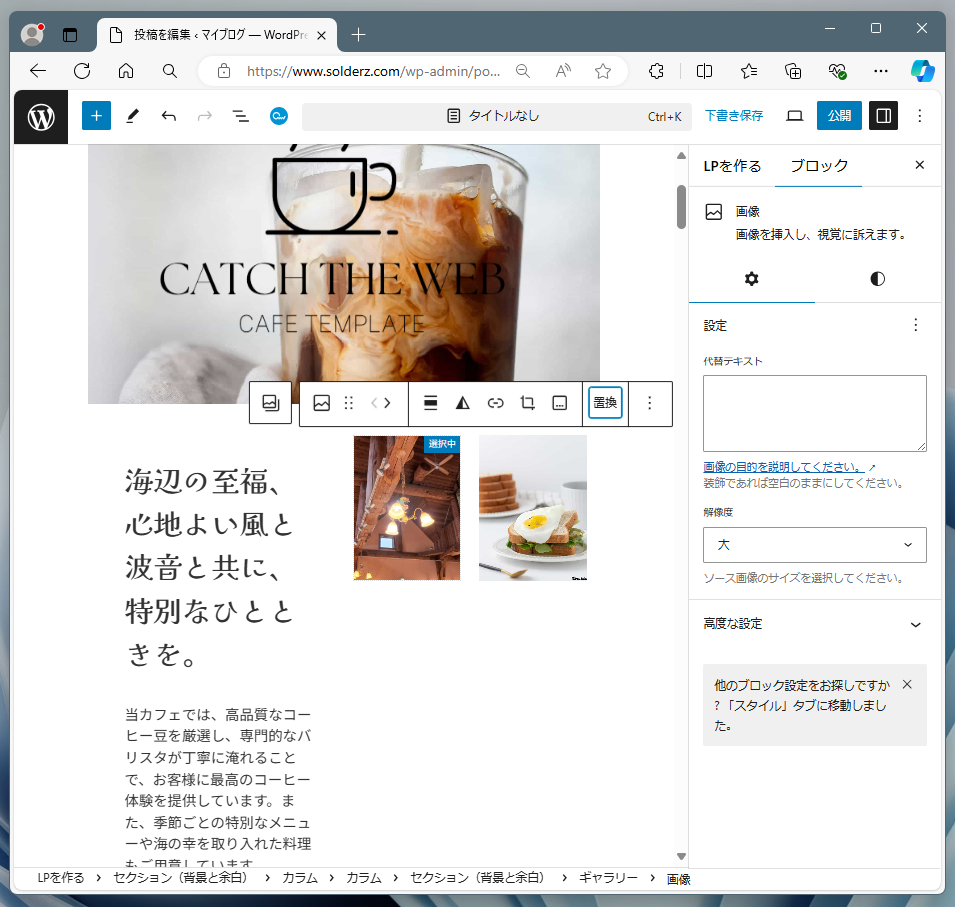The width and height of the screenshot is (955, 907).
Task: Apply duotone filter to image
Action: tap(463, 403)
